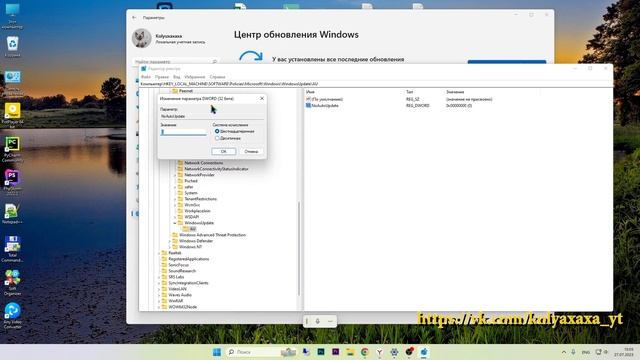The width and height of the screenshot is (640, 360).
Task: Open the View menu in Registry Editor
Action: click(x=176, y=77)
